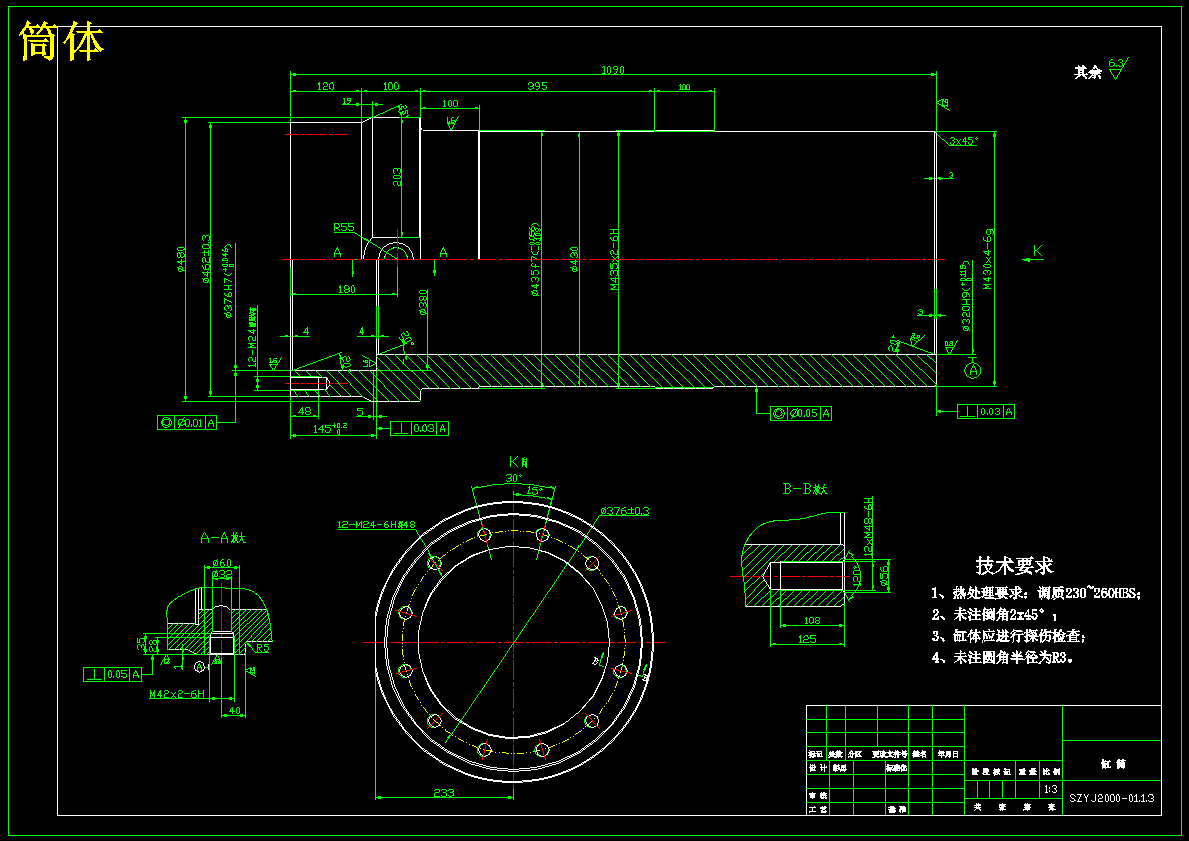This screenshot has width=1189, height=841.
Task: Select the "30°" angle dimension
Action: 514,479
